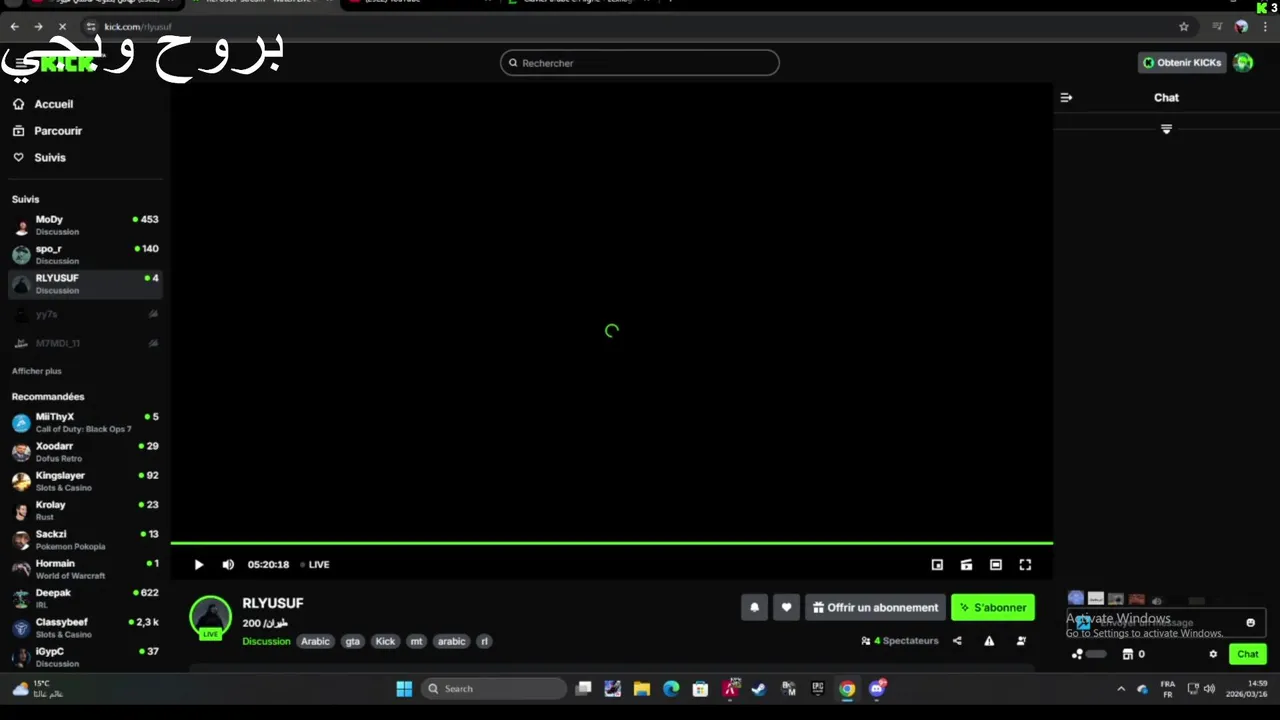The image size is (1280, 720).
Task: Toggle theater mode in player
Action: pos(996,565)
